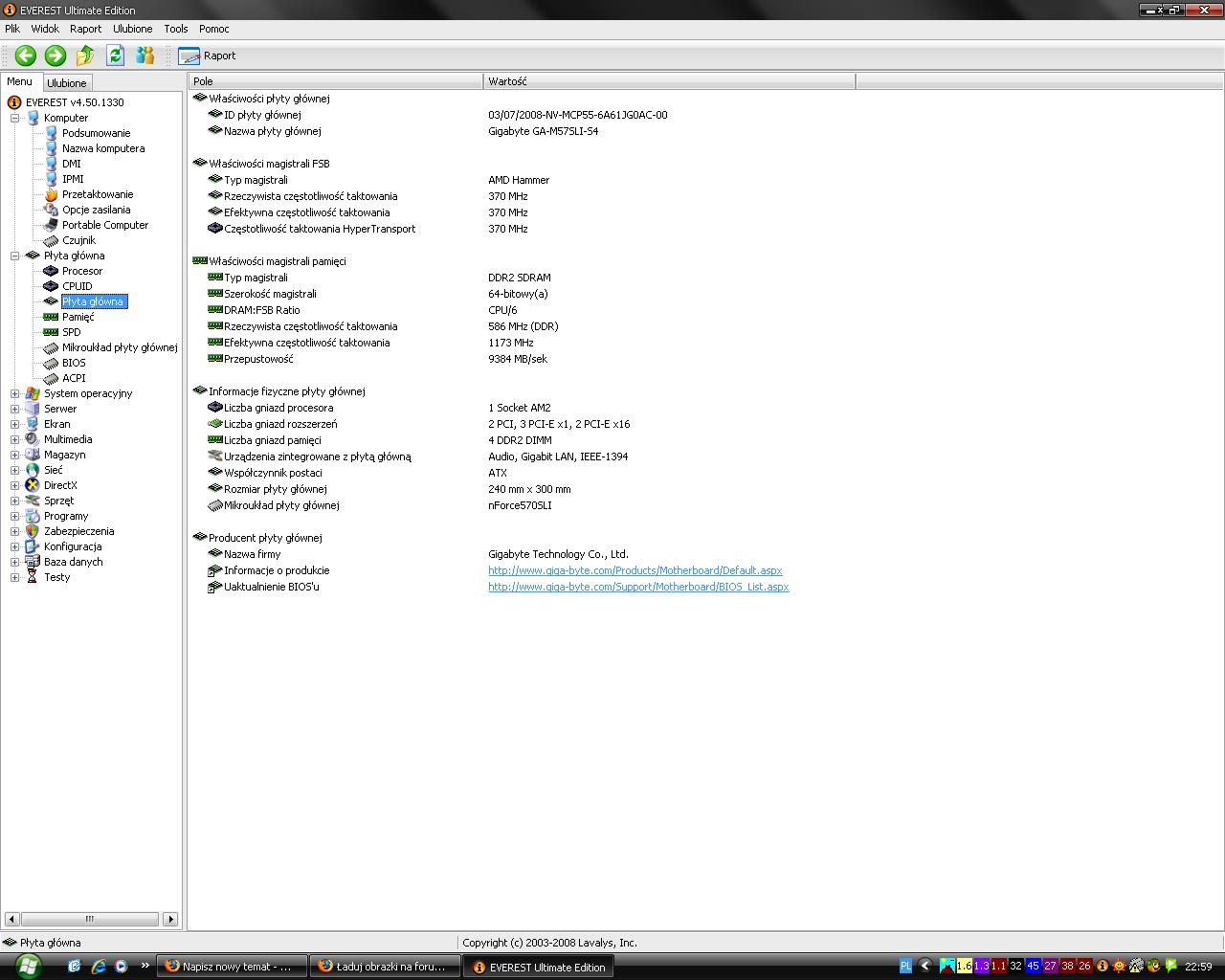
Task: Open the Windows Start button
Action: click(x=27, y=966)
